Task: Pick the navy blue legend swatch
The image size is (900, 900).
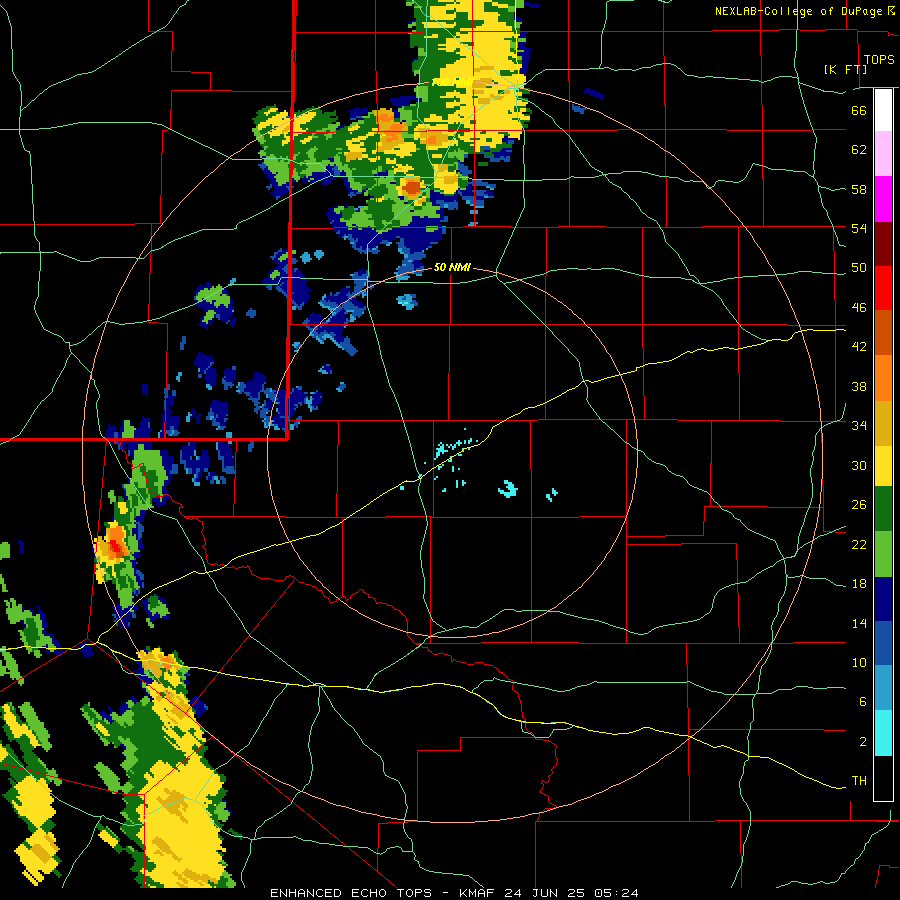Action: [883, 599]
